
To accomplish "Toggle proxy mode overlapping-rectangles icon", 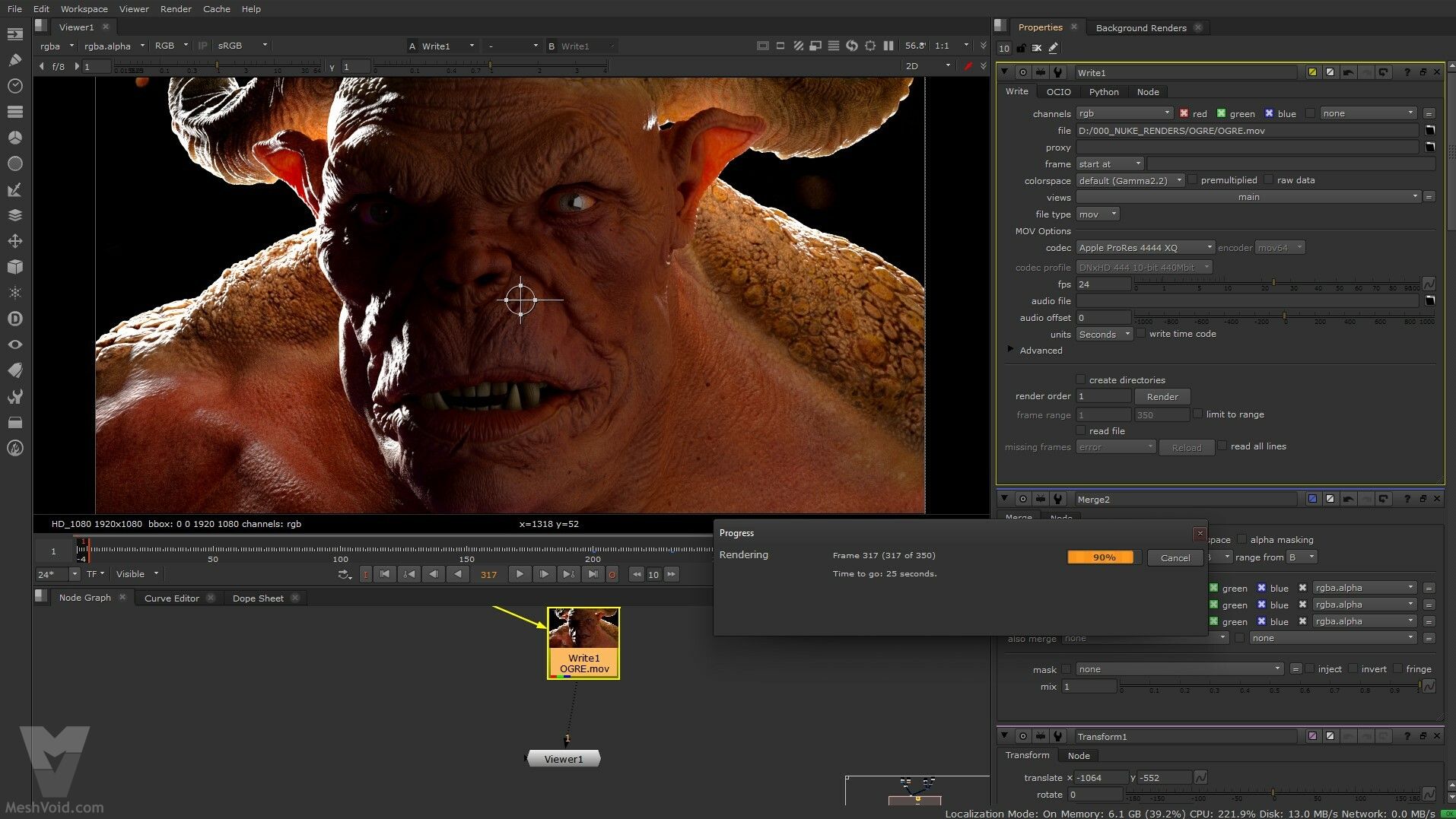I will coord(815,46).
